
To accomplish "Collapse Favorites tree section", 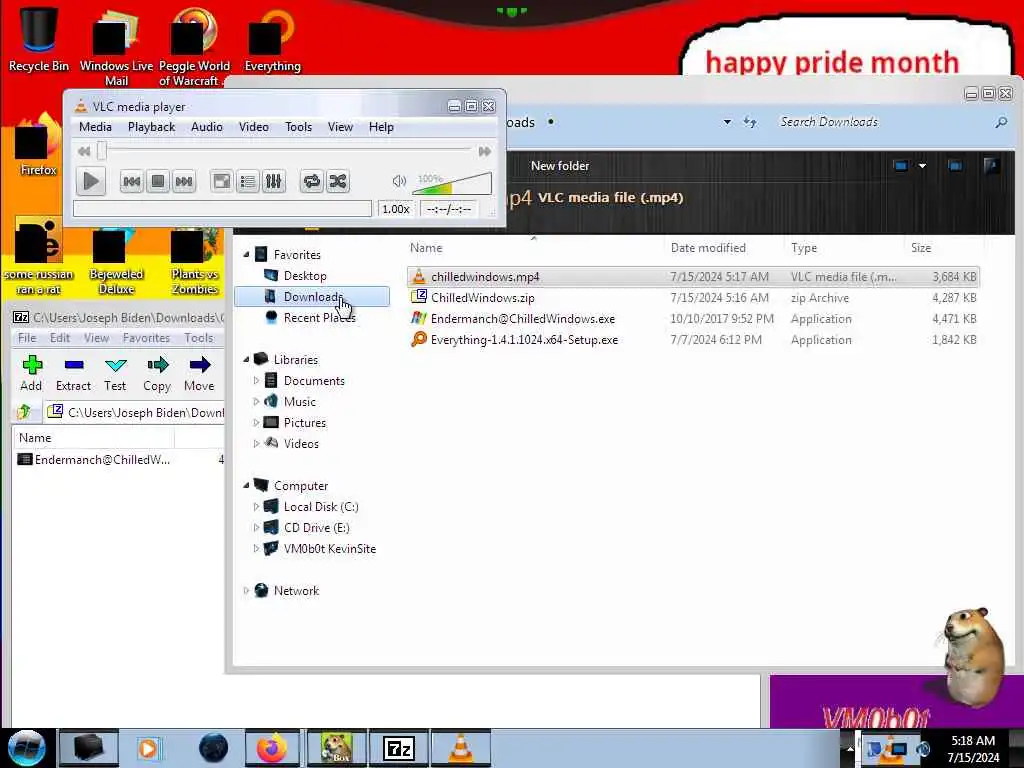I will pos(246,254).
